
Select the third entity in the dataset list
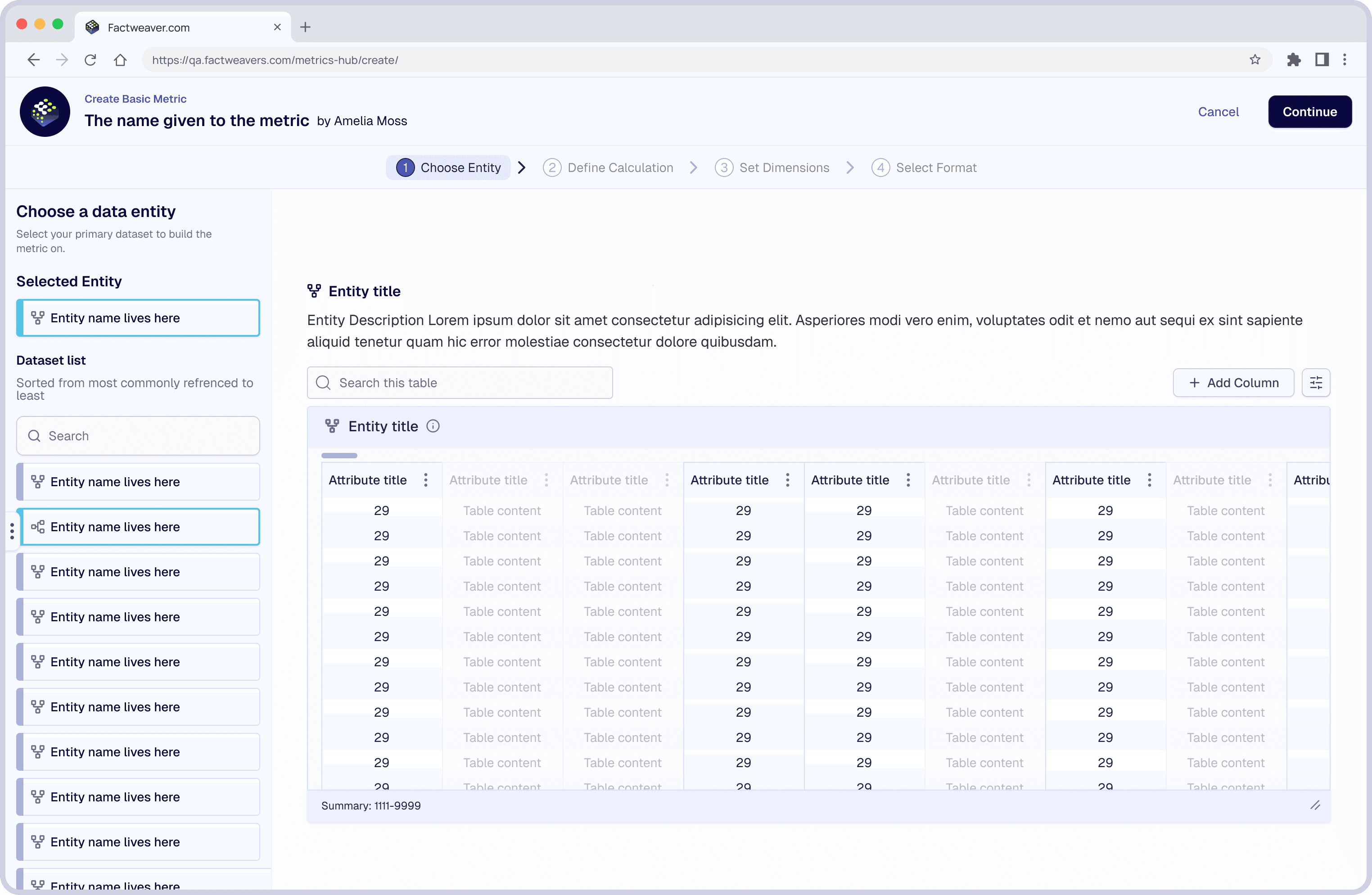[x=138, y=571]
